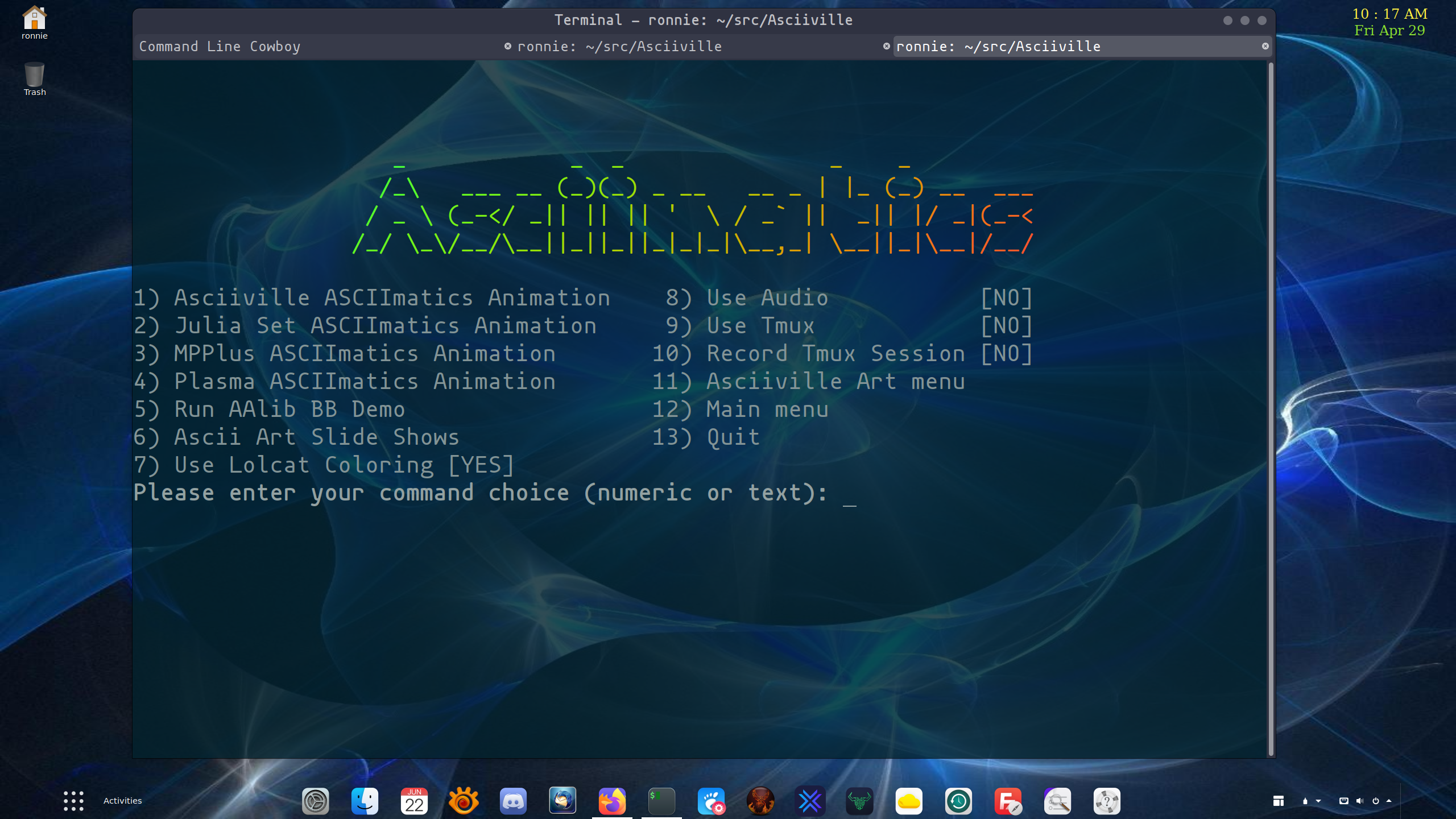The image size is (1456, 819).
Task: Open Discord from the dock
Action: [x=513, y=801]
